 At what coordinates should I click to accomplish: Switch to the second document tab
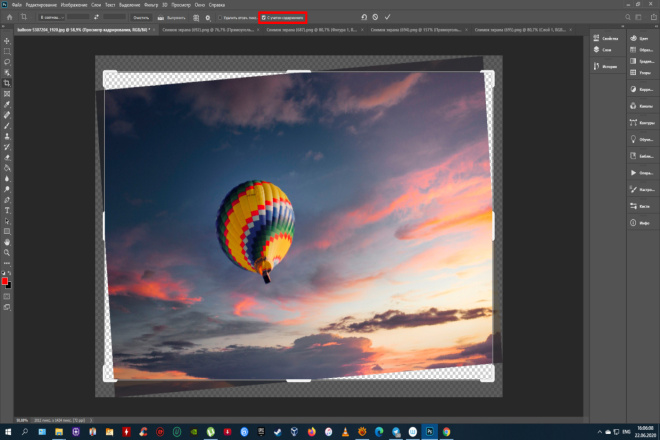208,30
